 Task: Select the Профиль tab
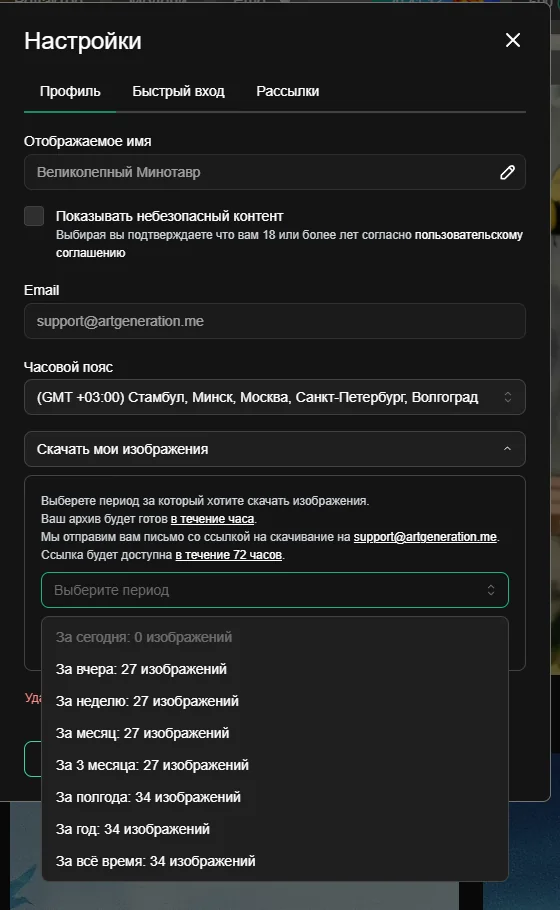click(70, 91)
